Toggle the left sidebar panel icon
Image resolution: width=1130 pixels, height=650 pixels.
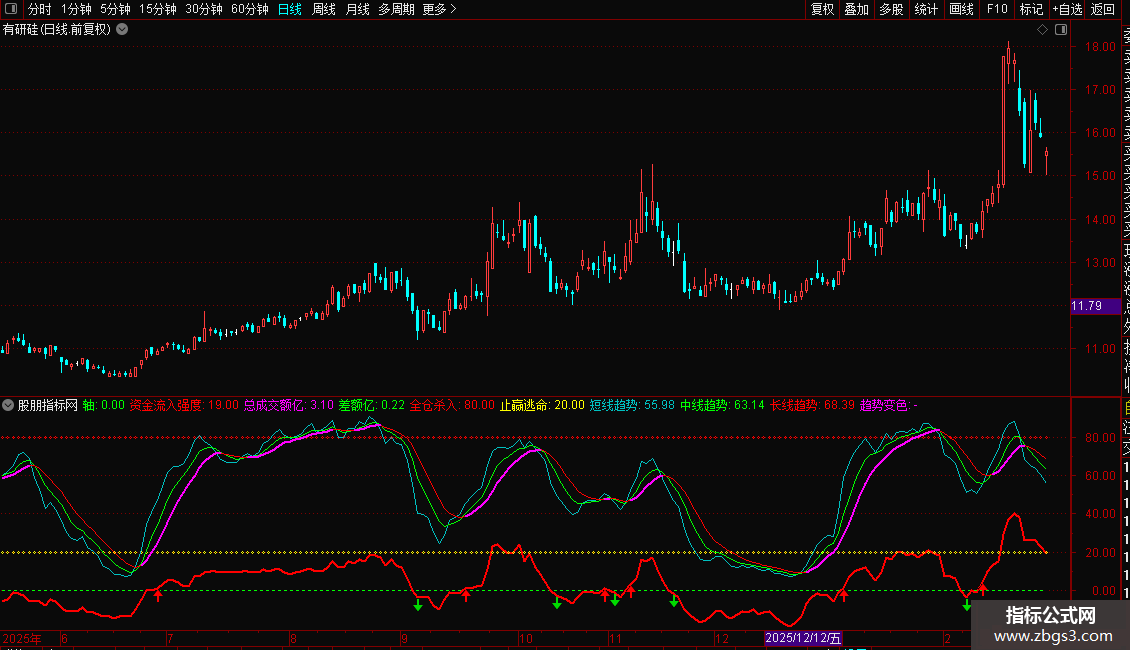10,9
